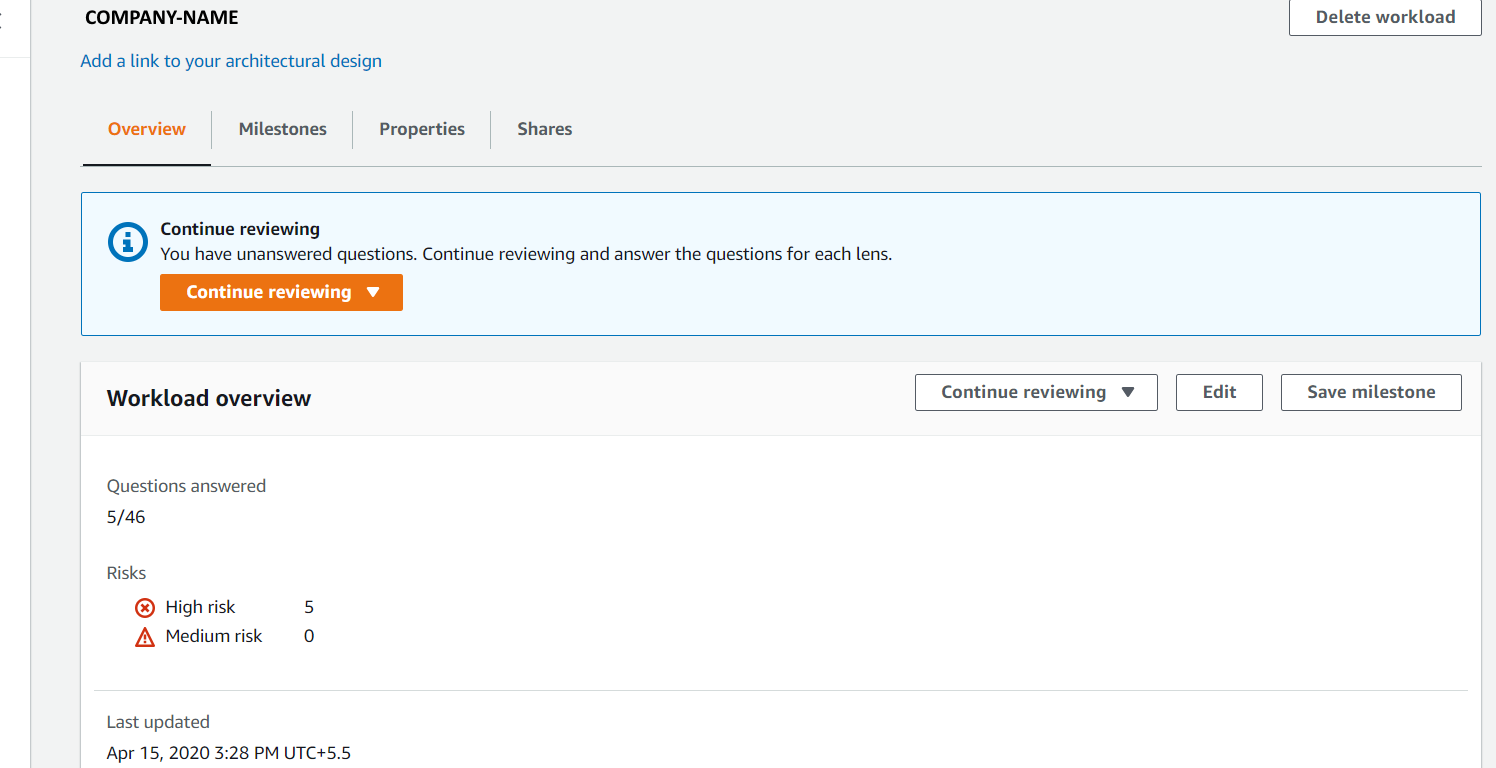
Task: Click the 5/46 questions answered value
Action: tap(126, 517)
